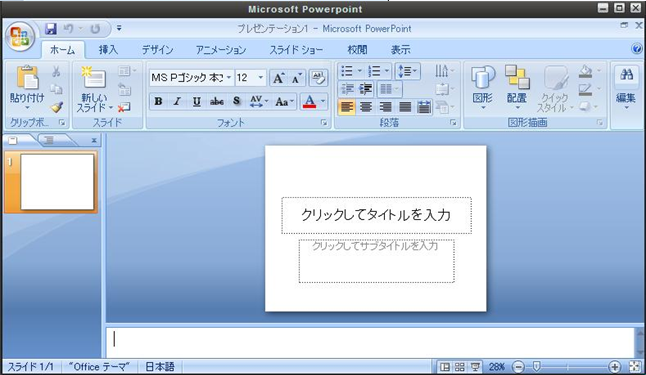Toggle bold formatting
The image size is (646, 375).
(x=158, y=101)
